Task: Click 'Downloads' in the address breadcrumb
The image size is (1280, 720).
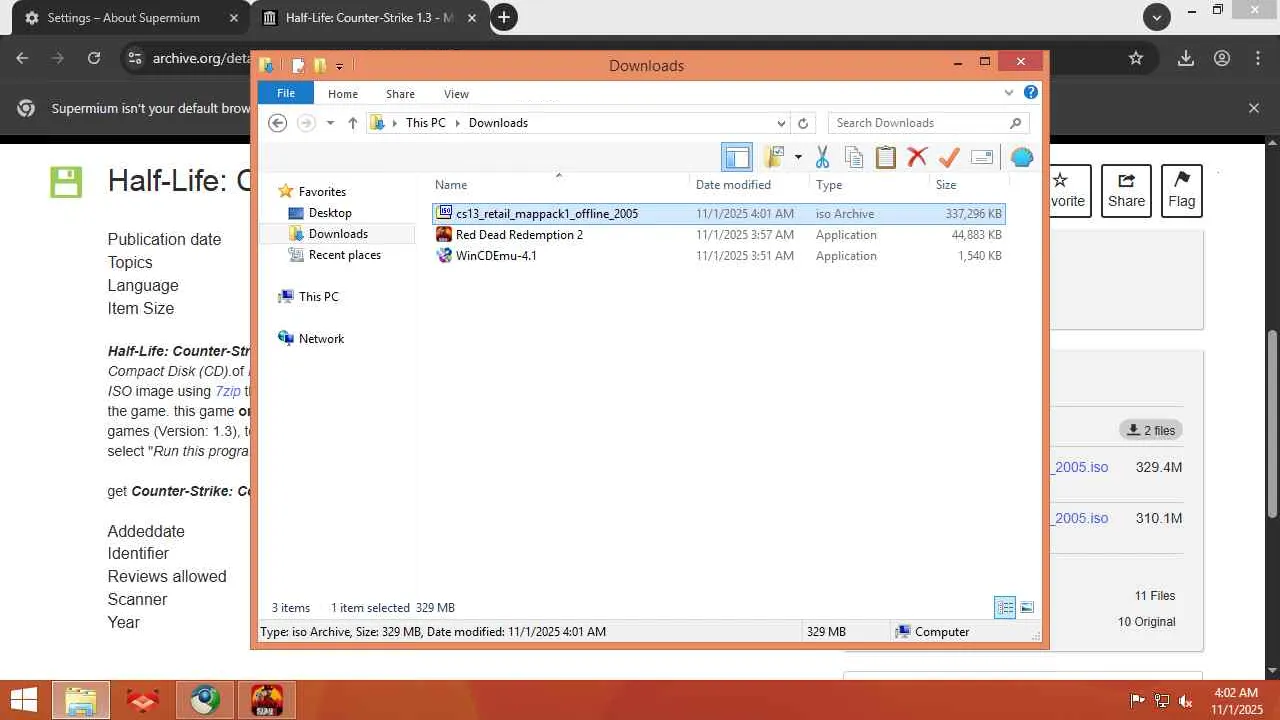Action: [x=498, y=123]
